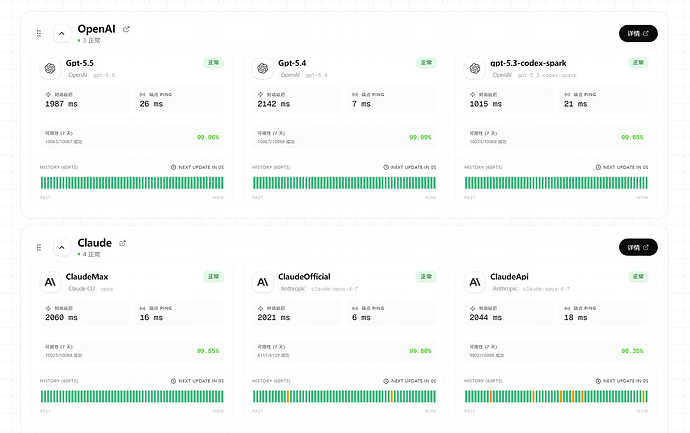Click the Gpt-5.5 history status bar
The width and height of the screenshot is (690, 433).
click(132, 183)
